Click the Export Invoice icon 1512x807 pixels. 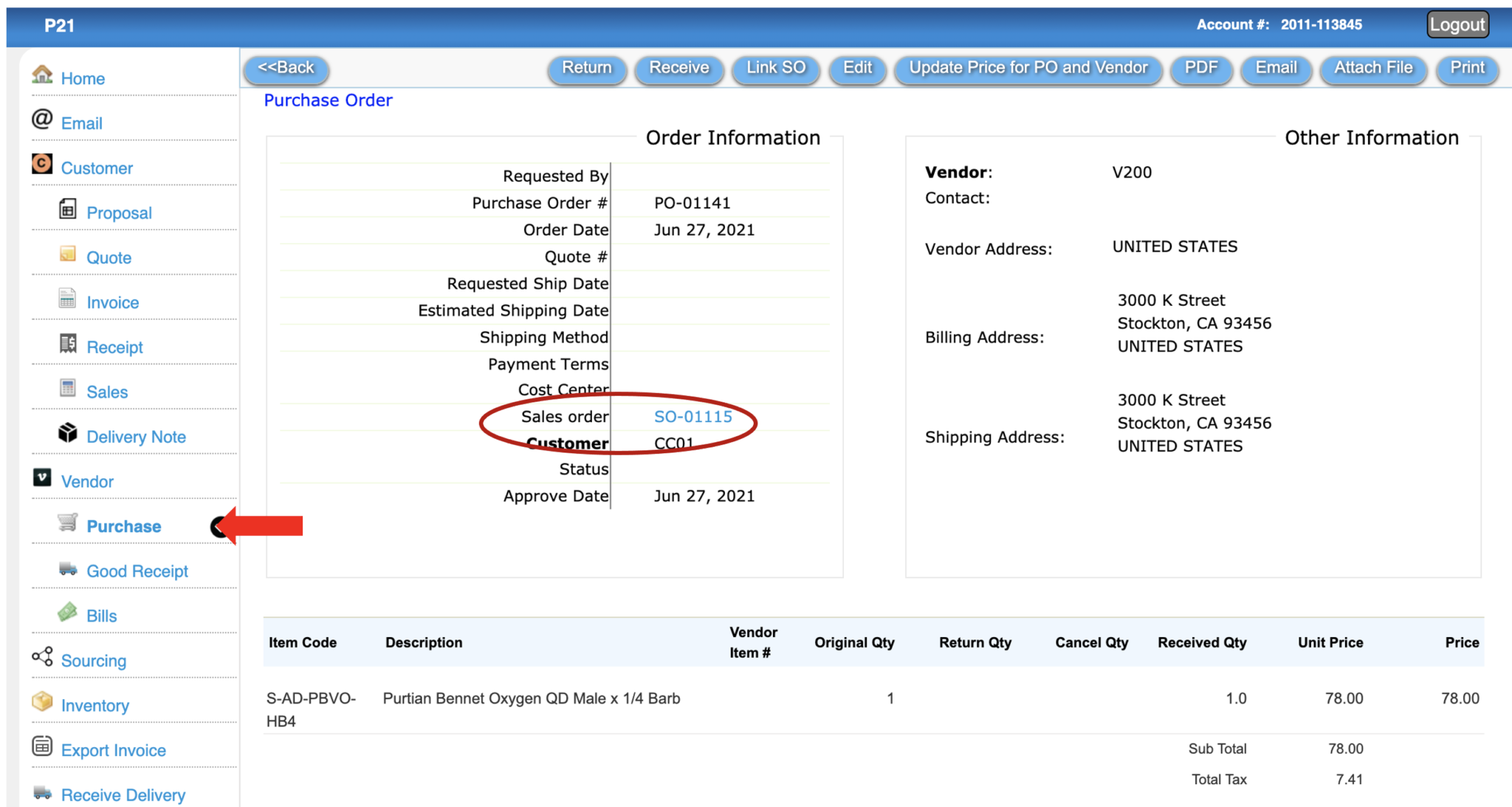(42, 746)
